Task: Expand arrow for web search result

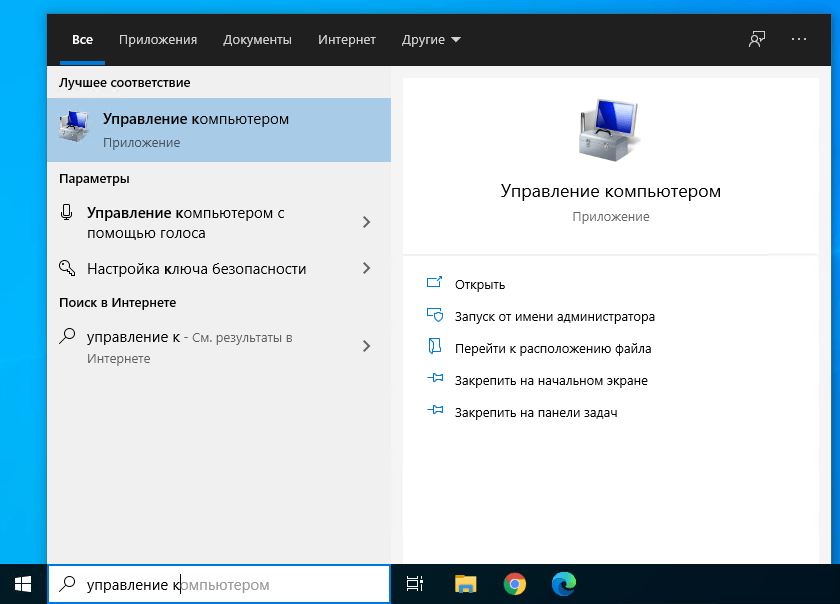Action: pos(366,346)
